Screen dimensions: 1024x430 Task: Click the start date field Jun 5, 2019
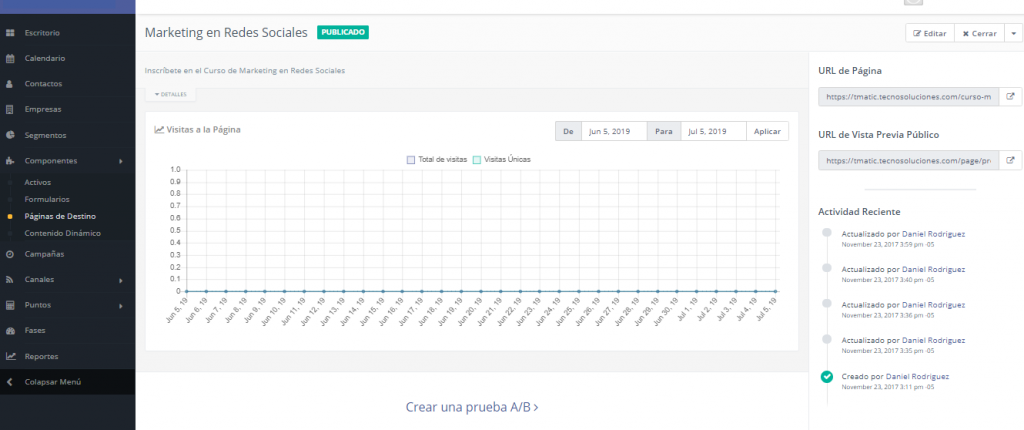tap(613, 131)
